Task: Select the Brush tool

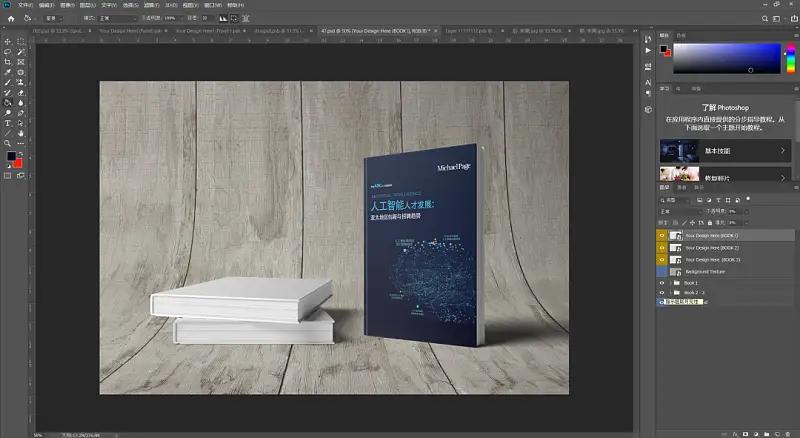Action: point(8,82)
